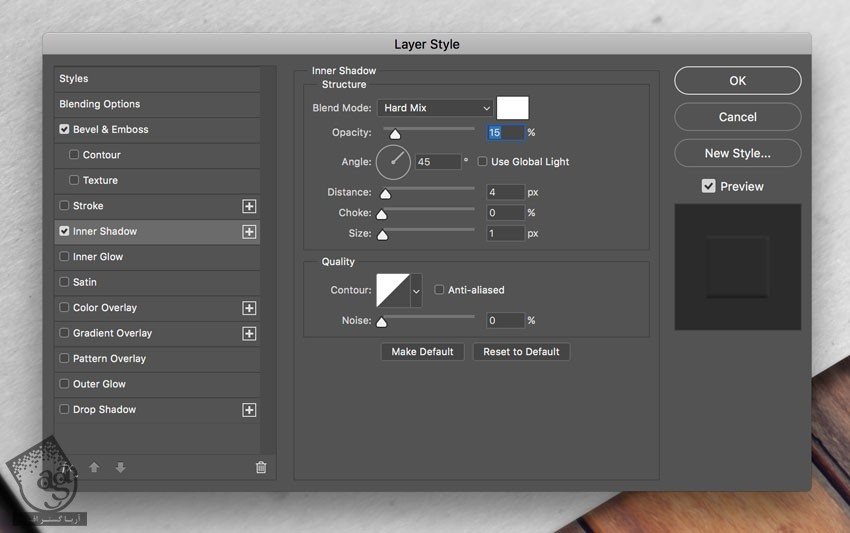Screen dimensions: 850x533
Task: Click the angle dial control
Action: click(x=393, y=161)
